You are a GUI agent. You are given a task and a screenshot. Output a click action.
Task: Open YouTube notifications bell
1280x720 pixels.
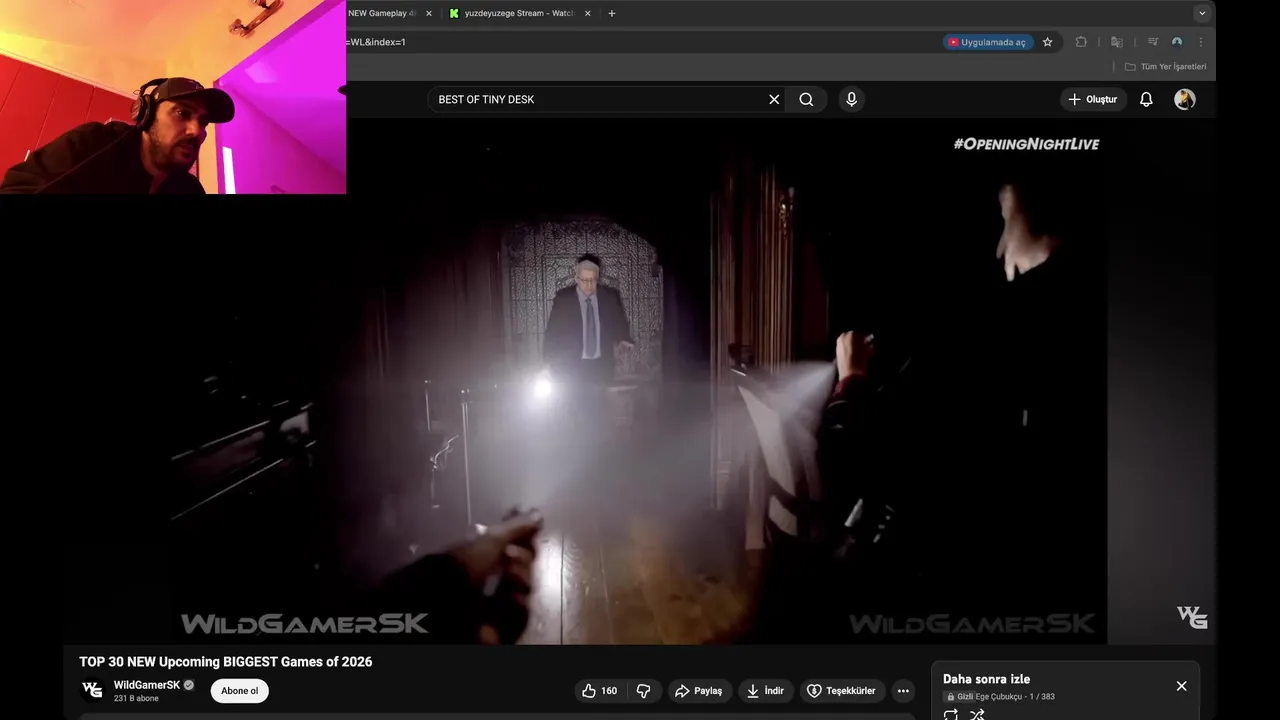coord(1146,99)
